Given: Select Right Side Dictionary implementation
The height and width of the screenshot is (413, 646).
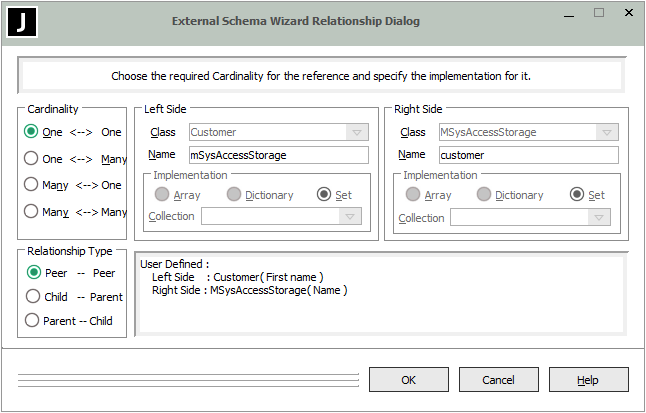Looking at the screenshot, I should point(484,195).
